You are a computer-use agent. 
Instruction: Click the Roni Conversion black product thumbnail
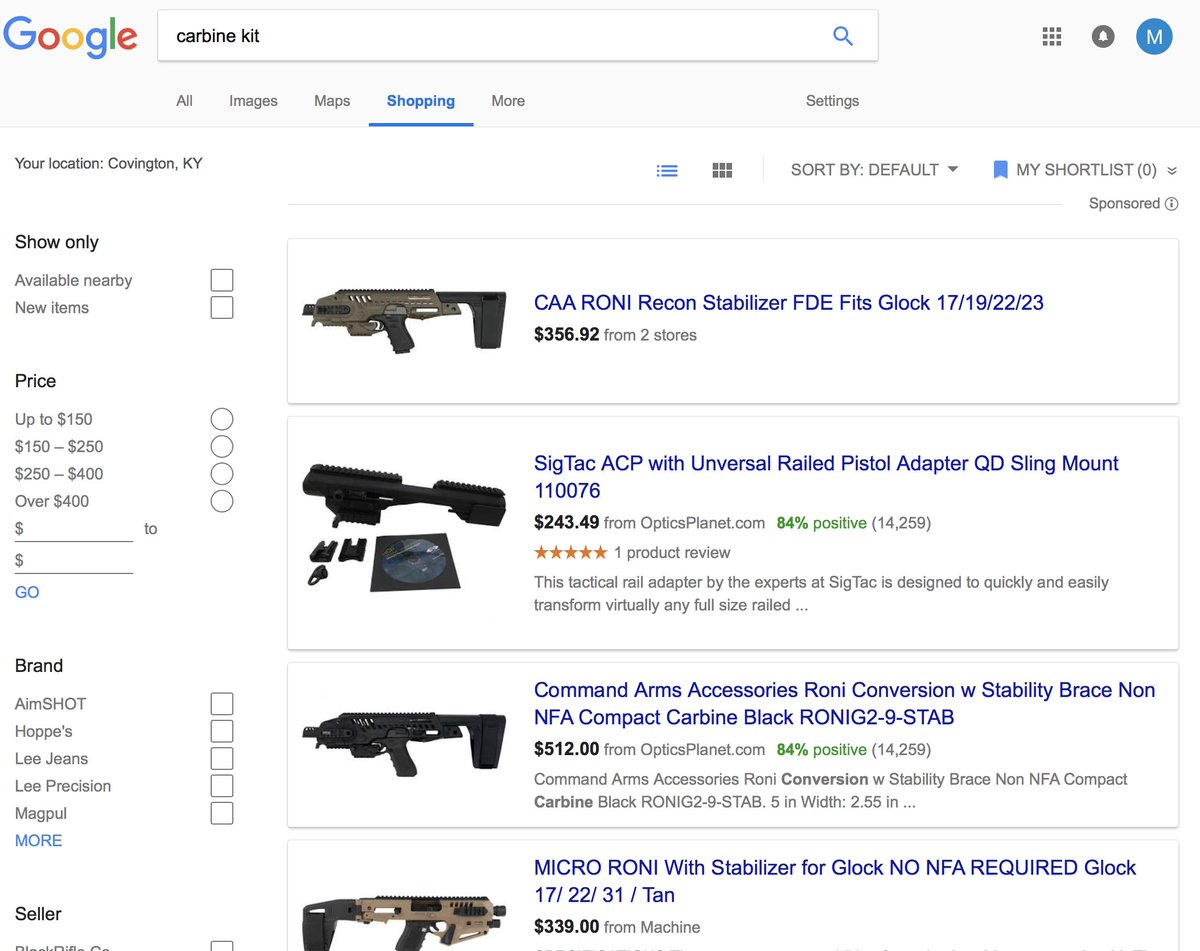click(404, 745)
